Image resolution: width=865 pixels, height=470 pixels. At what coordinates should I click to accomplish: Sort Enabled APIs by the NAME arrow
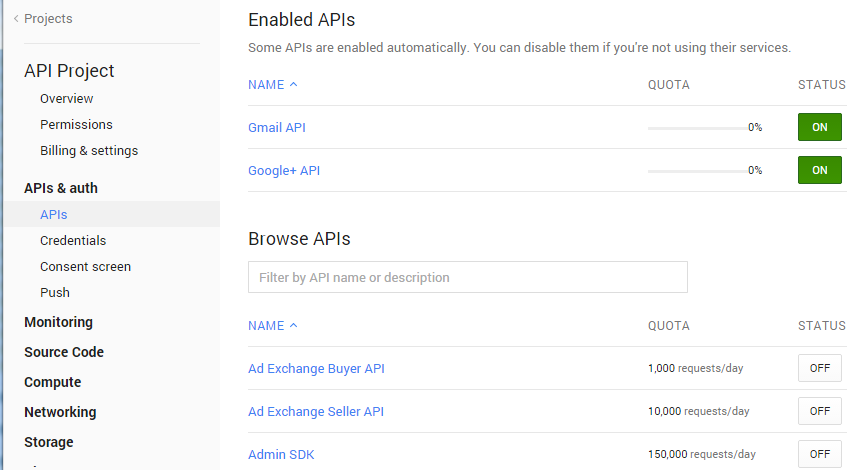click(x=293, y=84)
